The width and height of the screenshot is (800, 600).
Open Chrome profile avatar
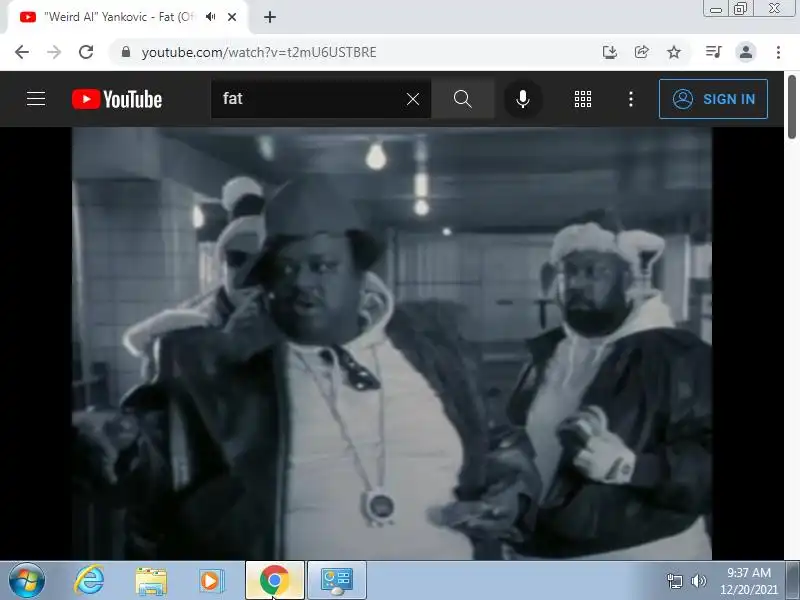(745, 52)
